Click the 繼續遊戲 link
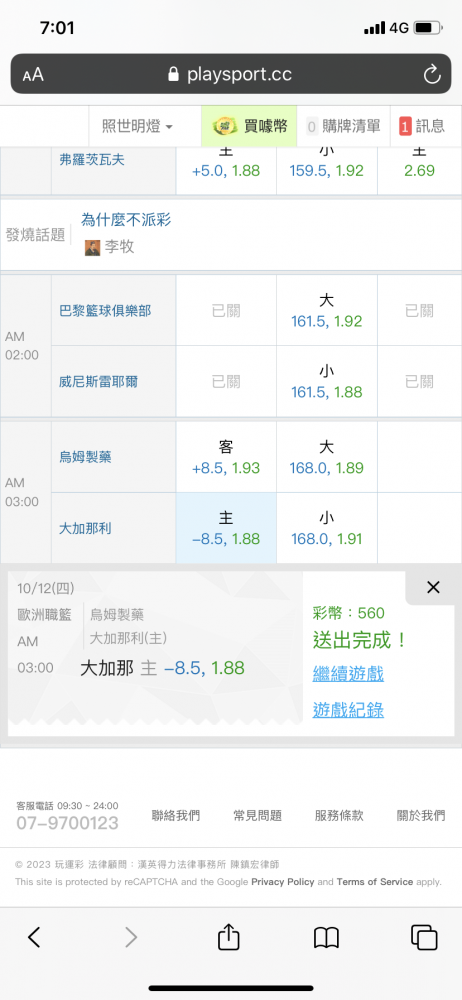The image size is (462, 1000). click(348, 673)
